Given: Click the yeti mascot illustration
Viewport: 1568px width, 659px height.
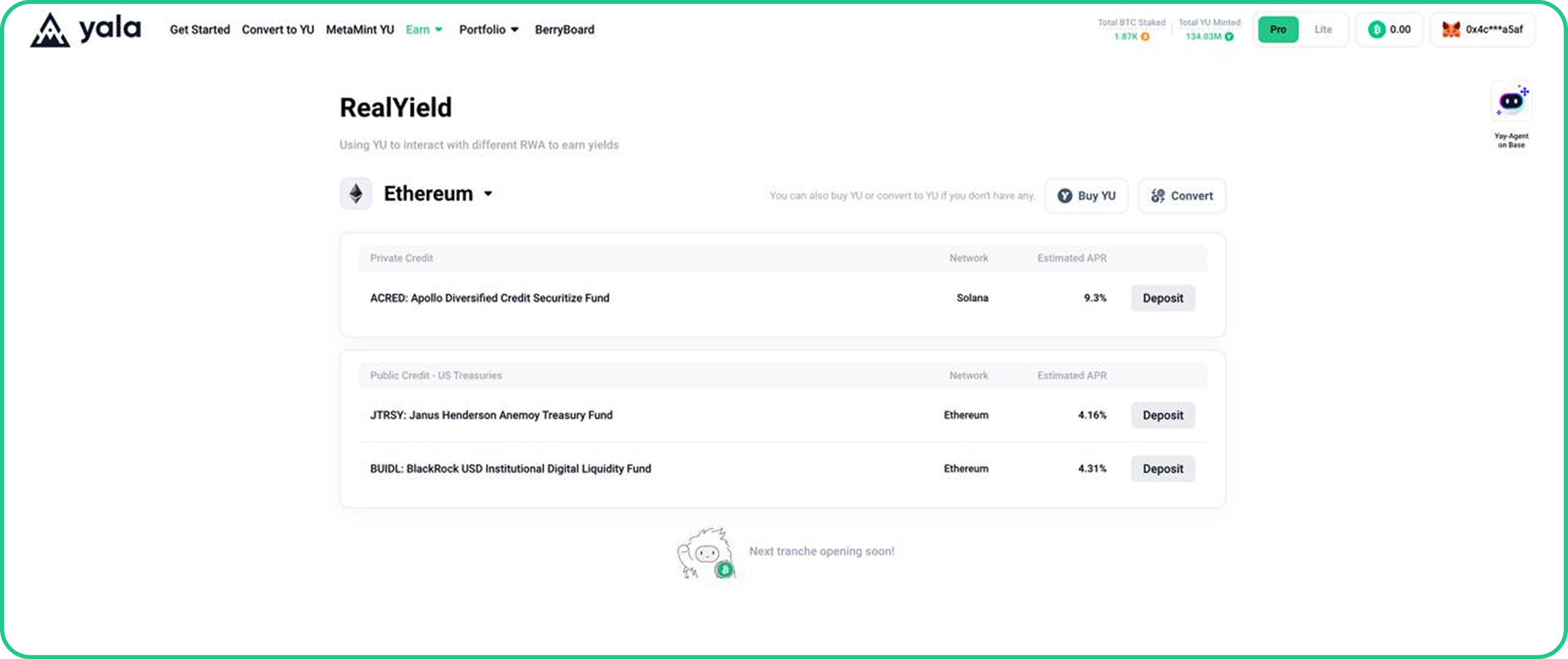Looking at the screenshot, I should coord(706,553).
